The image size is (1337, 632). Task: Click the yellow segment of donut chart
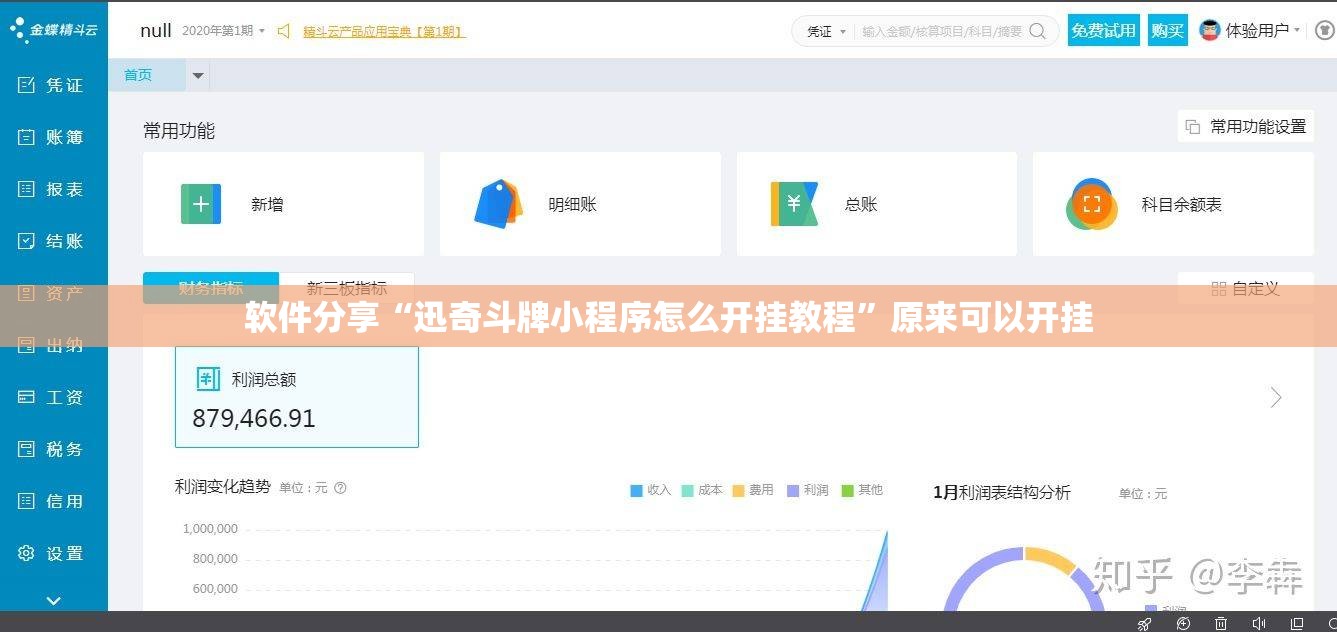[x=1051, y=561]
